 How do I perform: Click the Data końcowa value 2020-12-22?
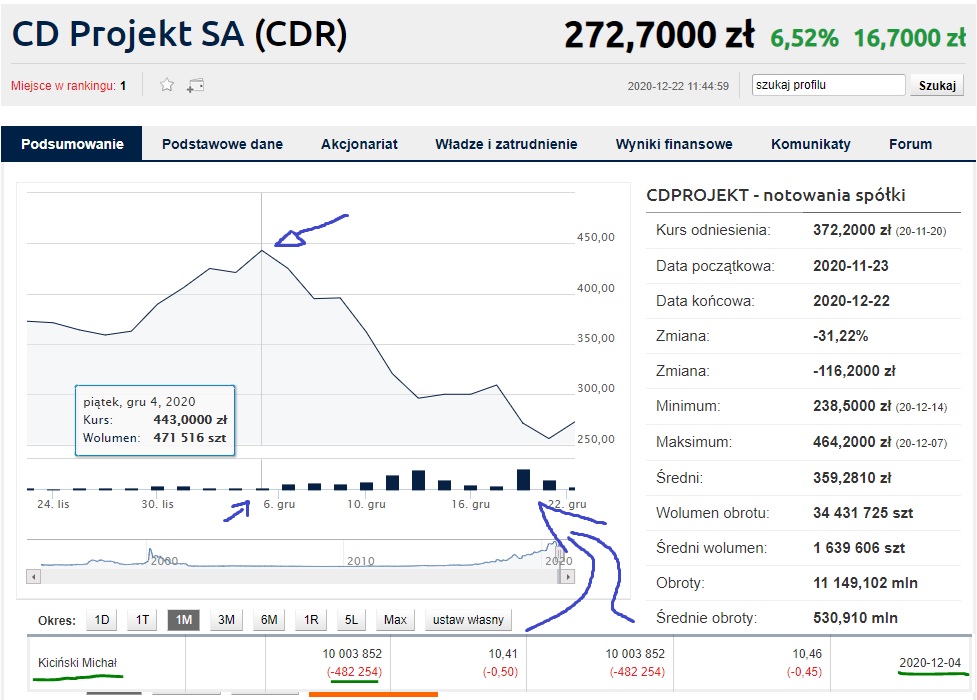point(851,300)
